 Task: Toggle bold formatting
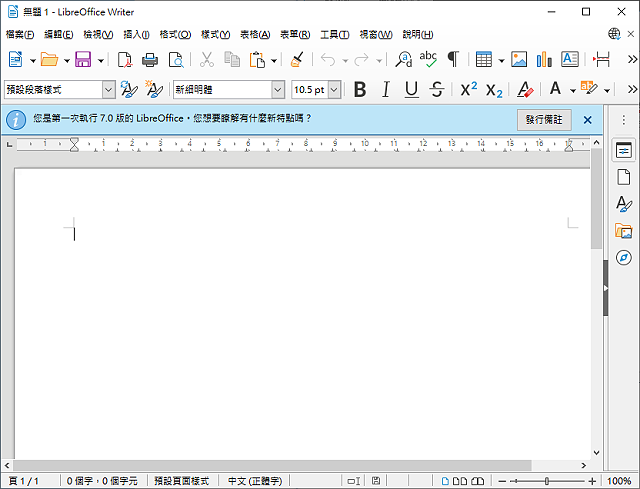360,89
